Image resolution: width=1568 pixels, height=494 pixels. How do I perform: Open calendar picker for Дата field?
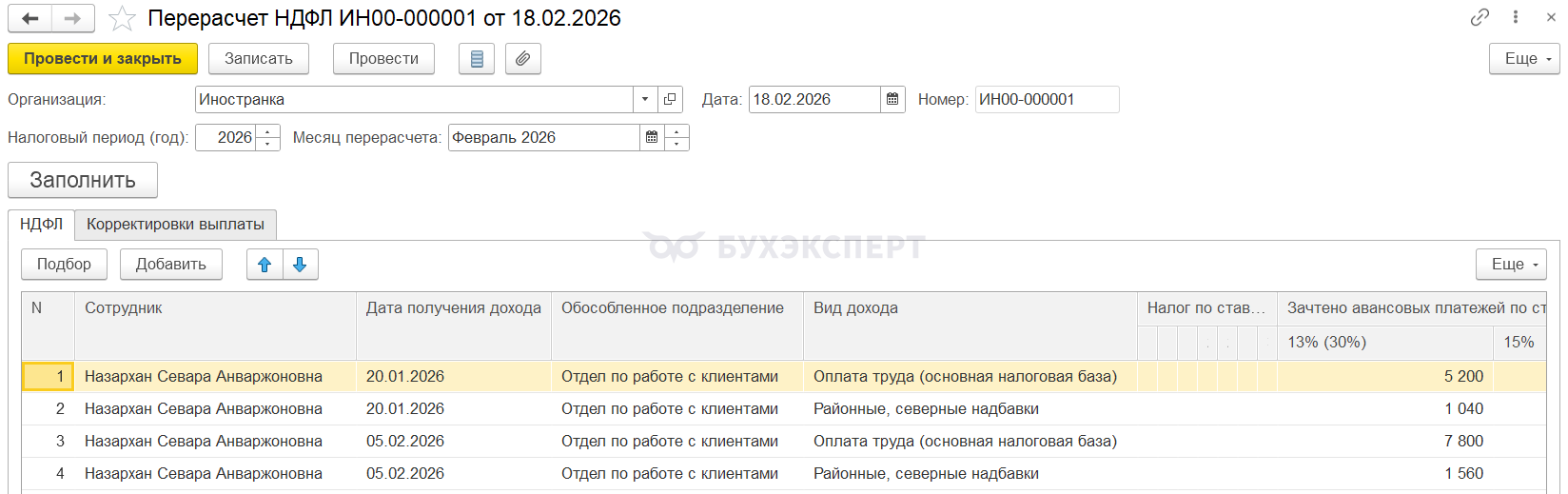click(x=892, y=99)
